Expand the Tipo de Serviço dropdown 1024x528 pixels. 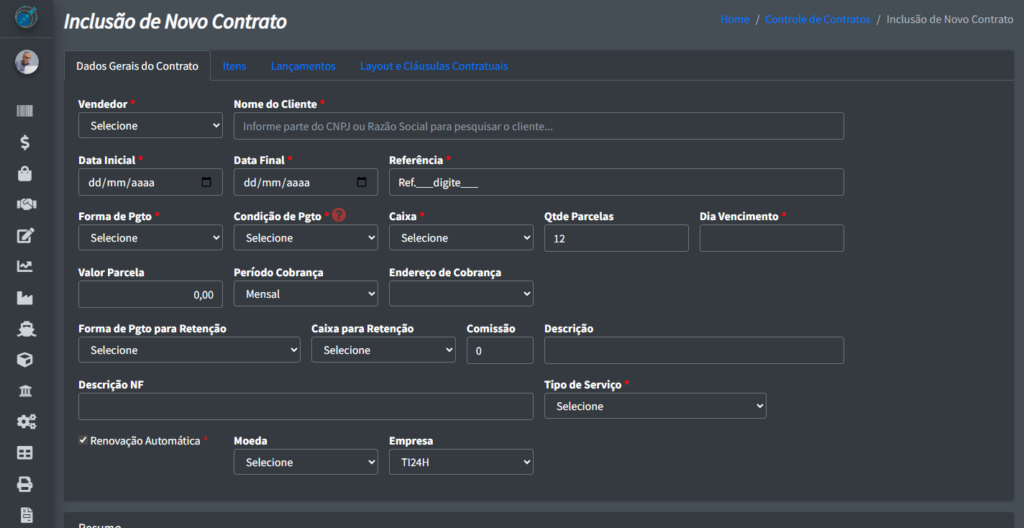(655, 406)
